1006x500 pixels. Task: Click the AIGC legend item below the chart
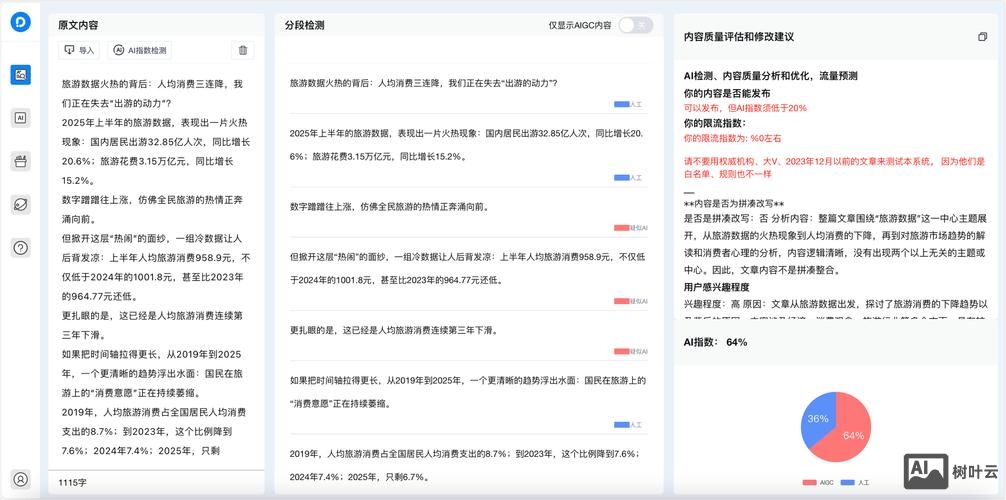coord(818,482)
